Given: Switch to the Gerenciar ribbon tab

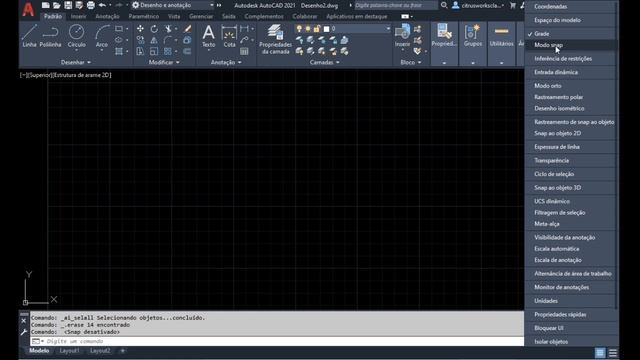Looking at the screenshot, I should tap(201, 17).
